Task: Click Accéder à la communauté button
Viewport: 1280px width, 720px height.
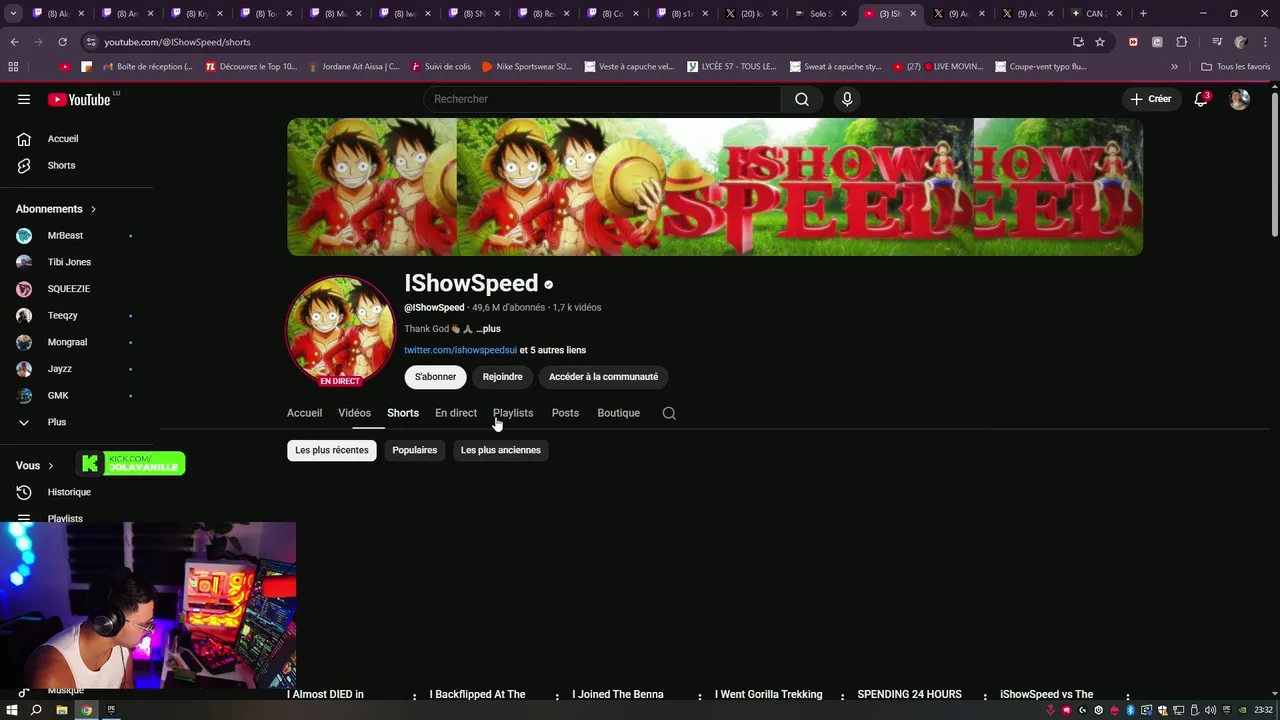Action: point(603,377)
